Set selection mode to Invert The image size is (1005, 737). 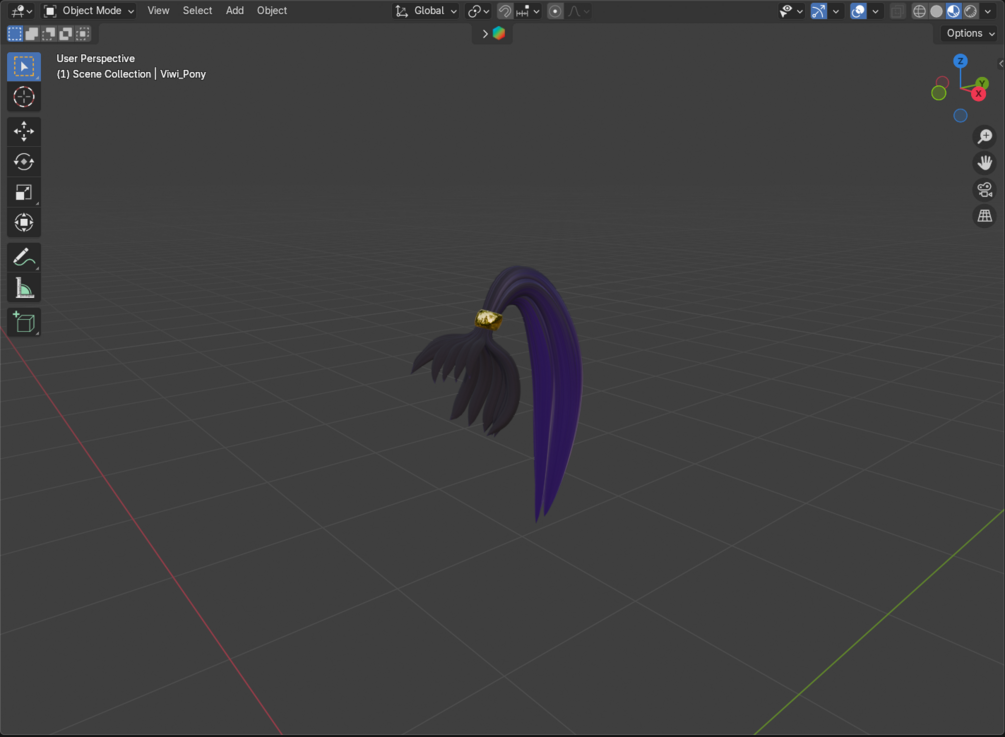[65, 33]
